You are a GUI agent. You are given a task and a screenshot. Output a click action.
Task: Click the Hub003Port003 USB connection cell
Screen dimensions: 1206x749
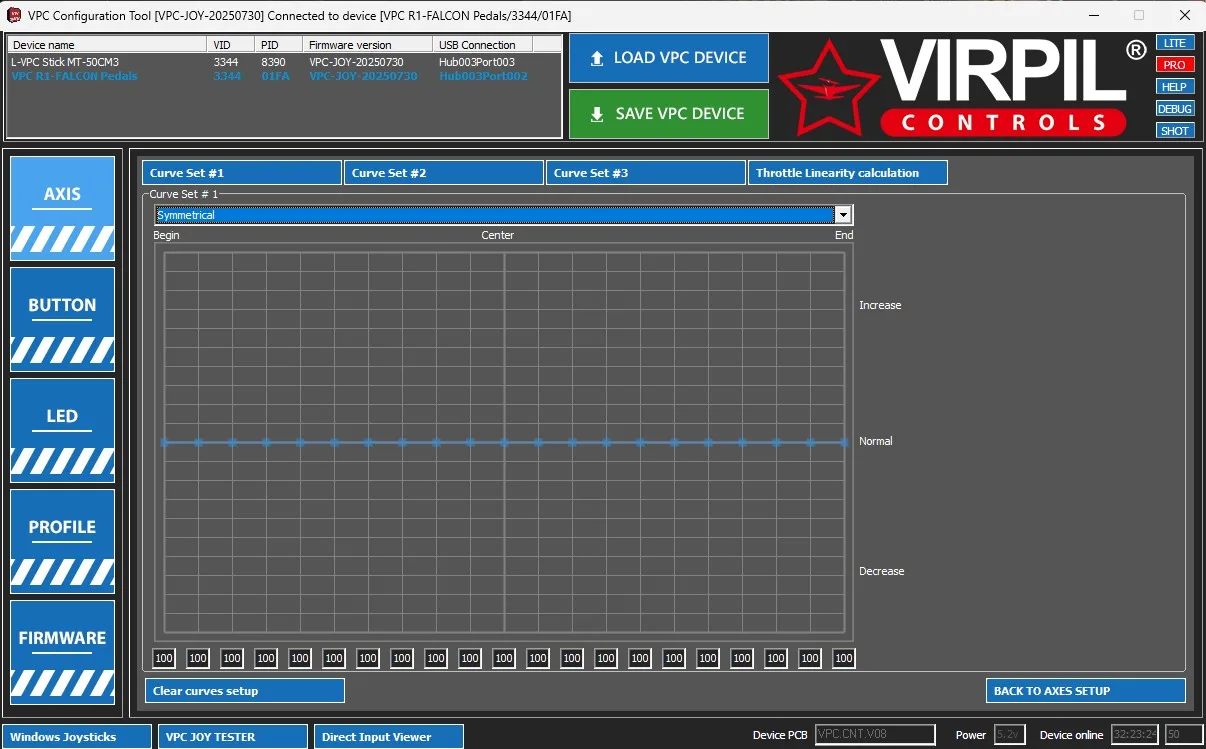click(x=476, y=62)
